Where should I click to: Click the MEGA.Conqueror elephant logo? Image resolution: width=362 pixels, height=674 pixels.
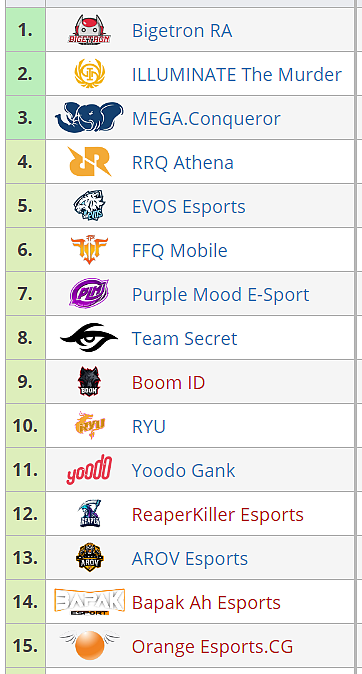pyautogui.click(x=89, y=117)
